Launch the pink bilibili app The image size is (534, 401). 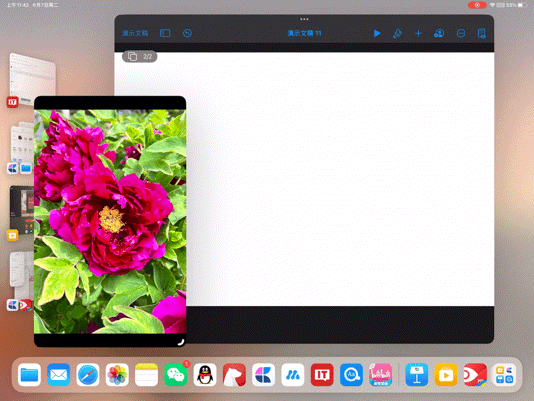(x=381, y=375)
